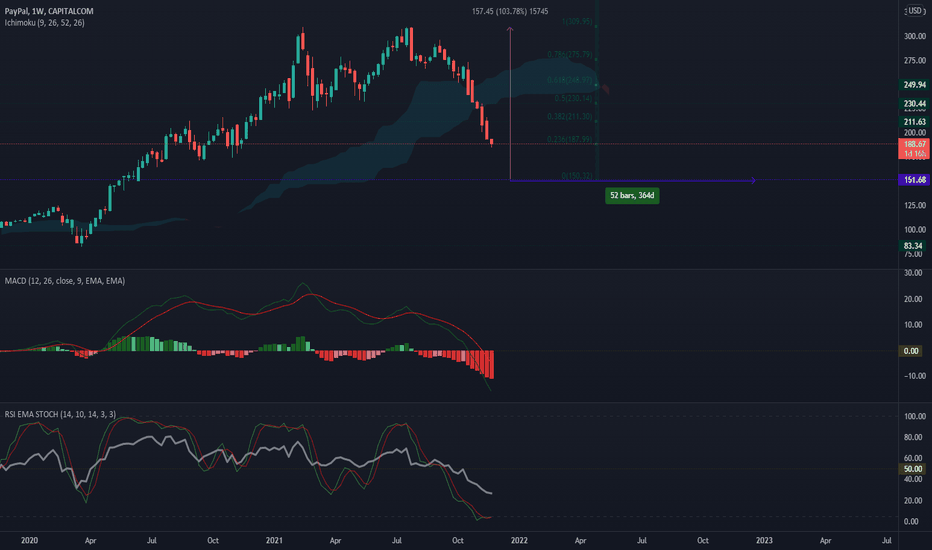The image size is (932, 550).
Task: Click the 2021 label on time axis
Action: [x=274, y=540]
